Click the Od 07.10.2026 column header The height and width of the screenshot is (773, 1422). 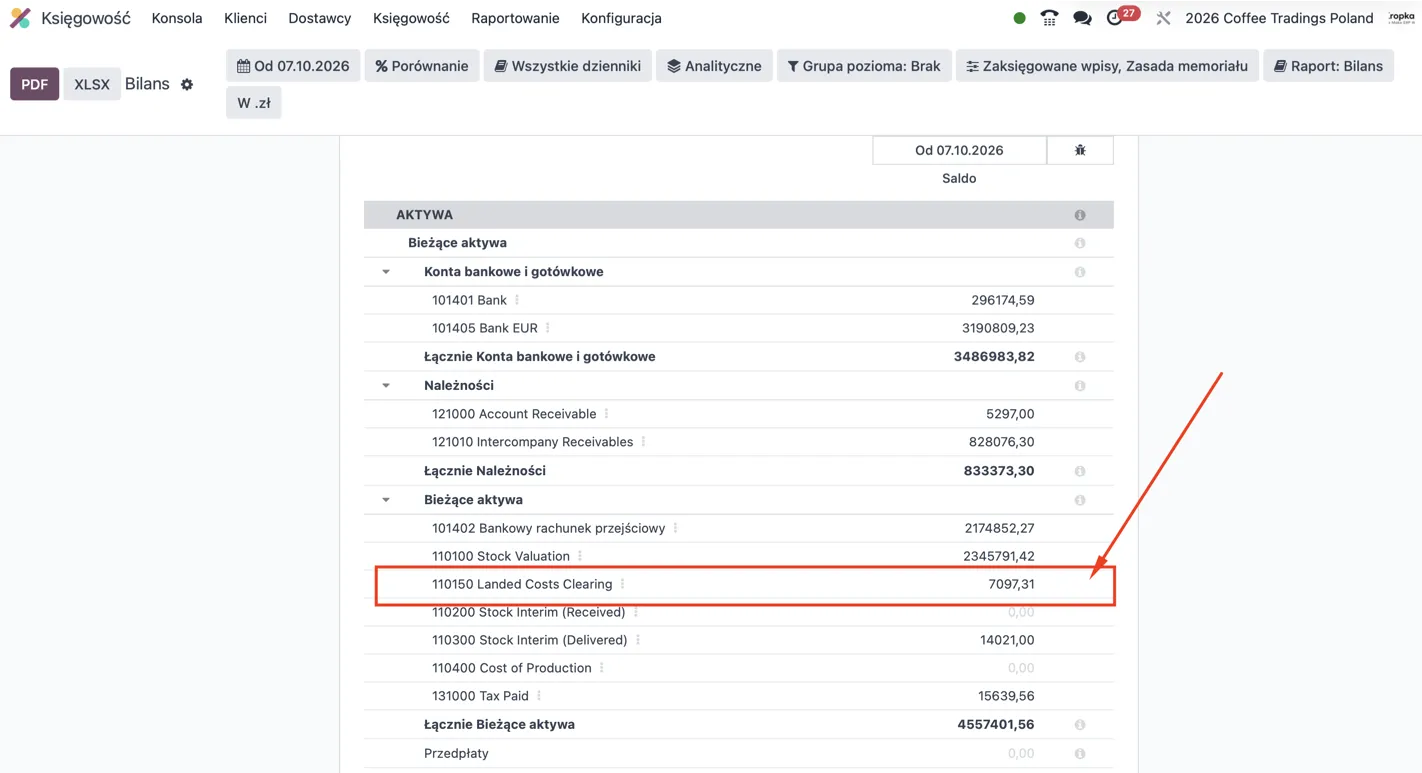point(959,150)
